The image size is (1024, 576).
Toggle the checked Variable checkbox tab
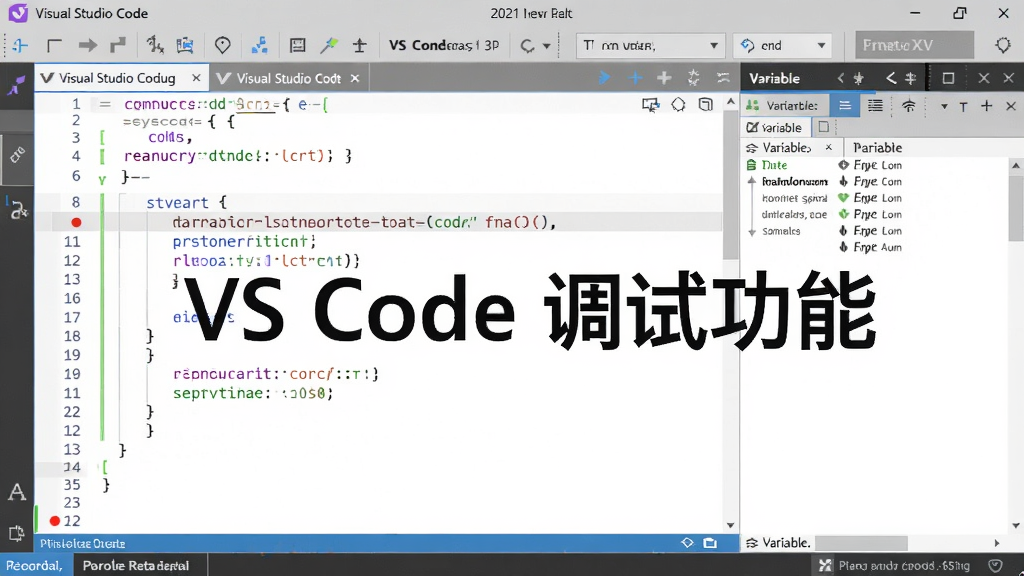tap(775, 127)
